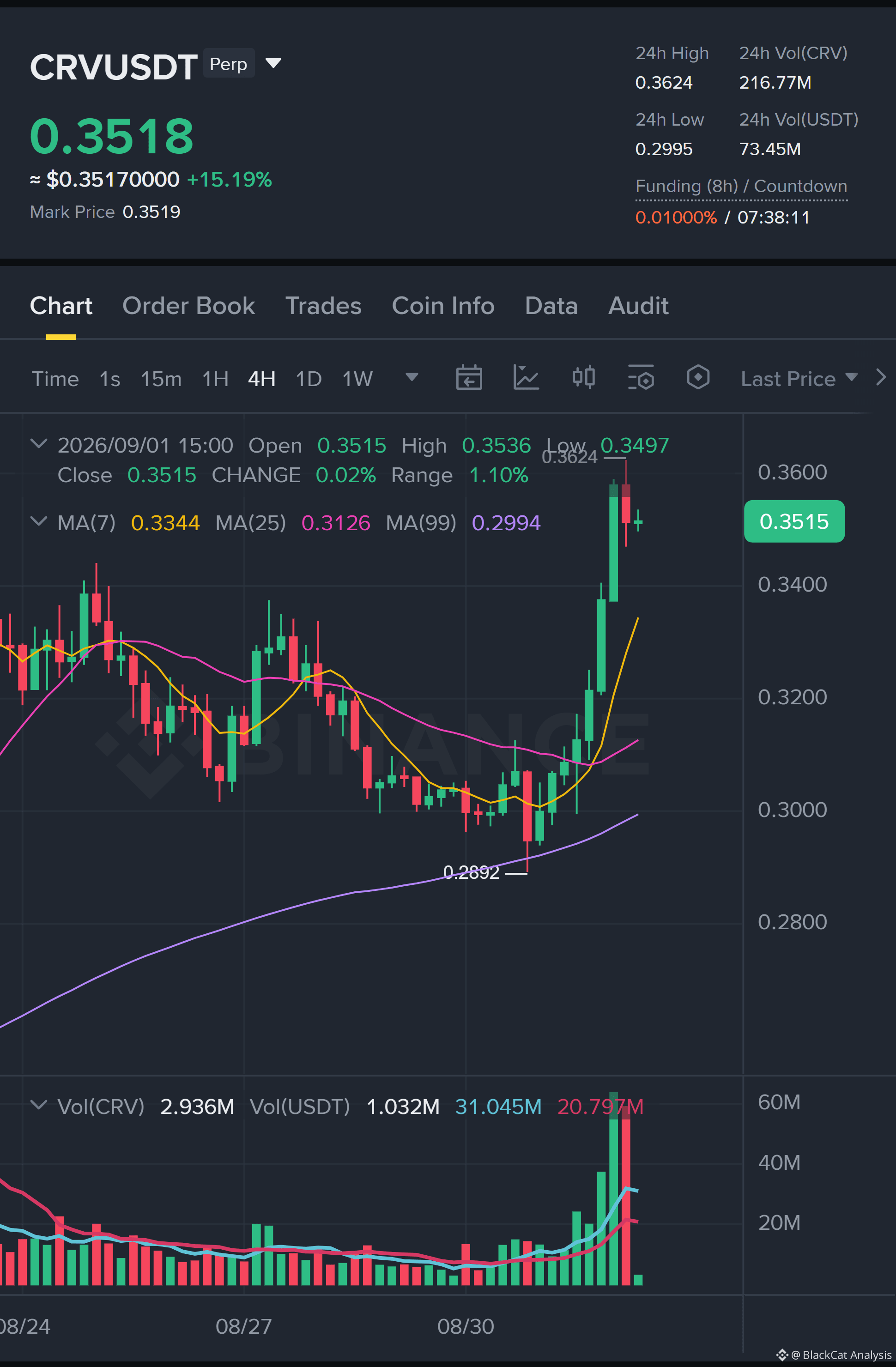Click the green 0.3515 price marker
Image resolution: width=896 pixels, height=1367 pixels.
point(794,521)
